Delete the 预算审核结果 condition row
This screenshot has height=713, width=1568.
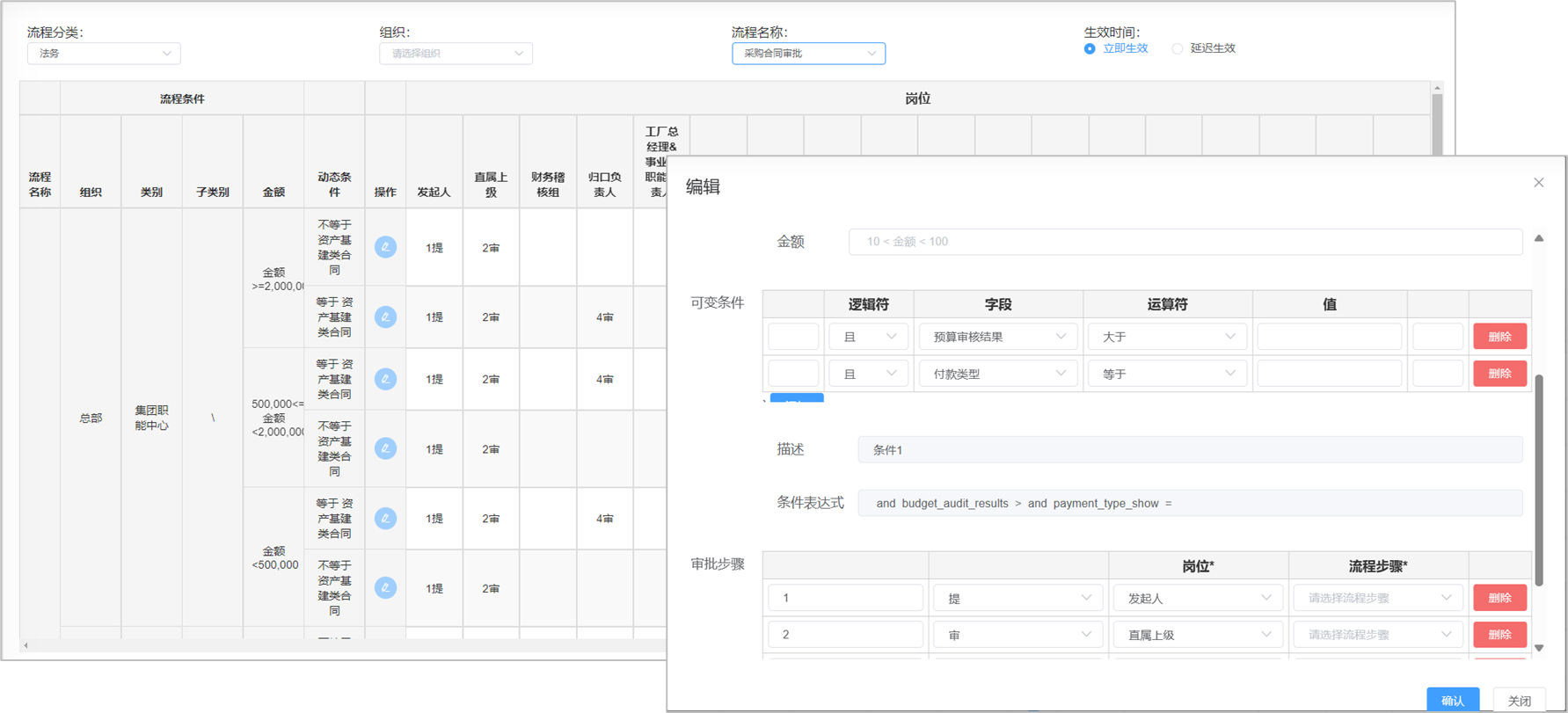click(1499, 337)
